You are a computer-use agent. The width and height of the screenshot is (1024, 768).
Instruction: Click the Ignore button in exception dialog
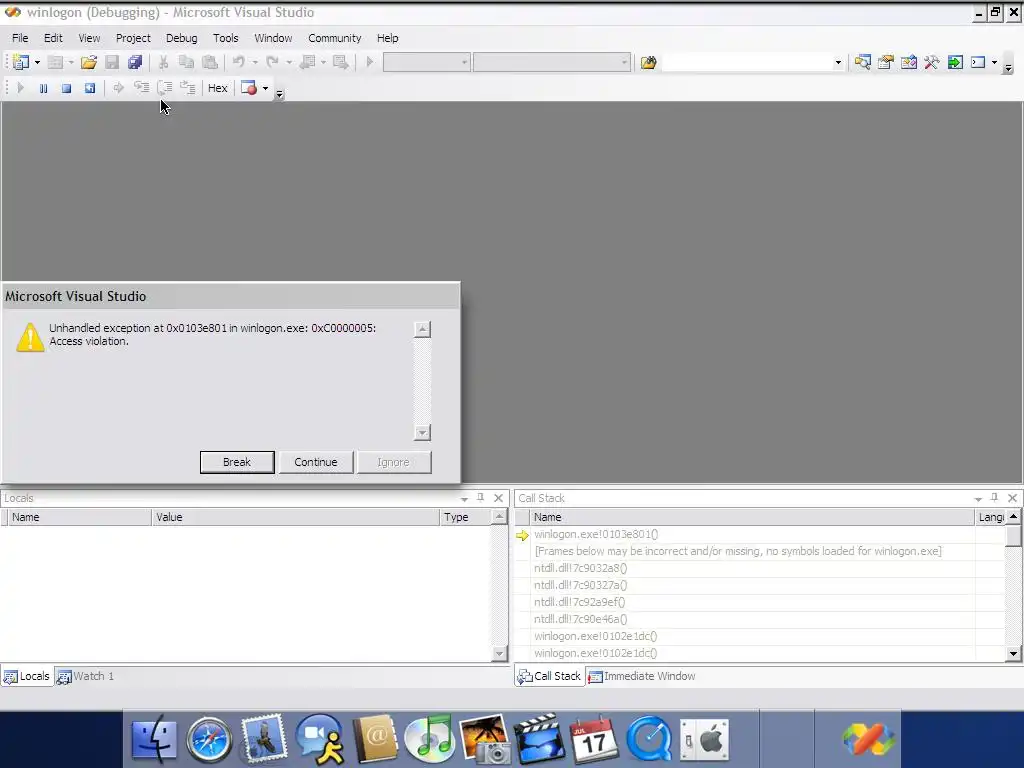click(x=393, y=462)
